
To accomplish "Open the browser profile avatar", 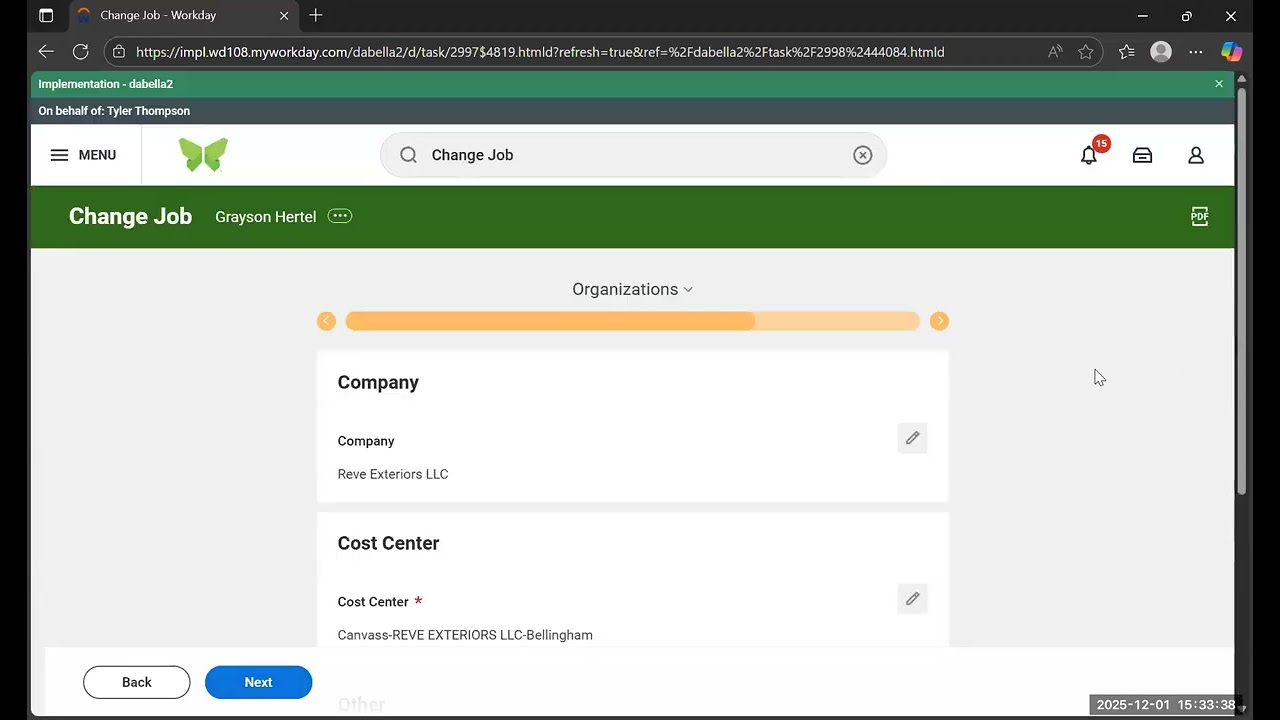I will (1161, 52).
